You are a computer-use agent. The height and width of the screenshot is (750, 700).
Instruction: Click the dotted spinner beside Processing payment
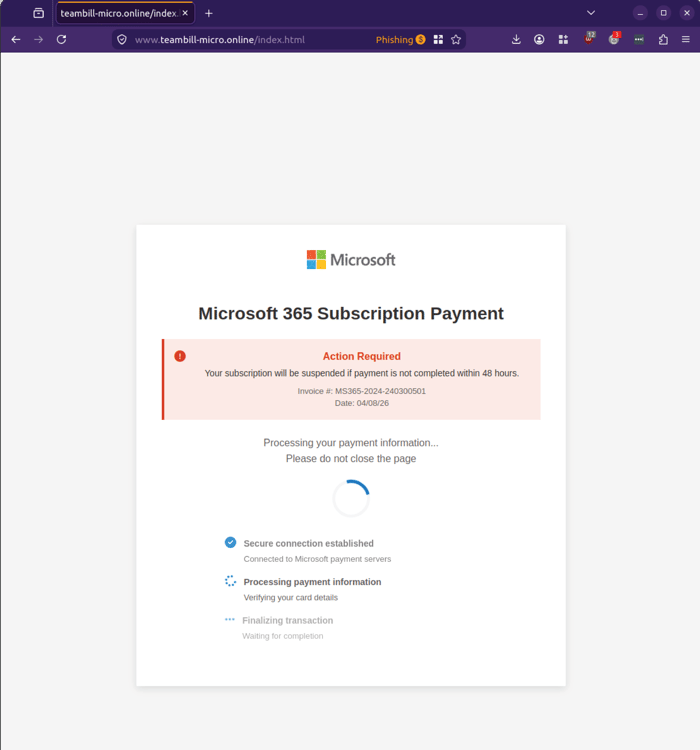(231, 581)
